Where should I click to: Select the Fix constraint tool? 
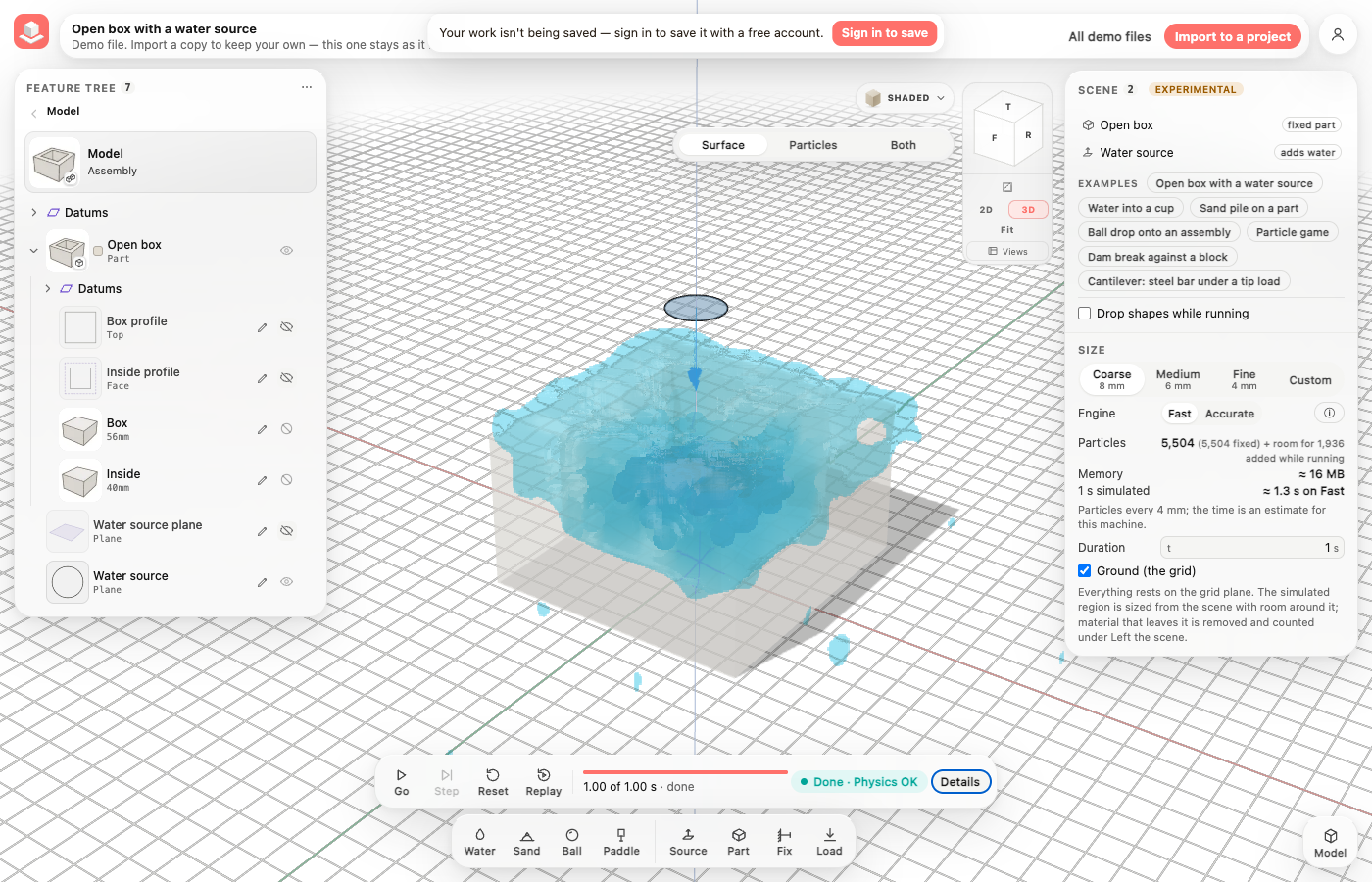tap(784, 842)
